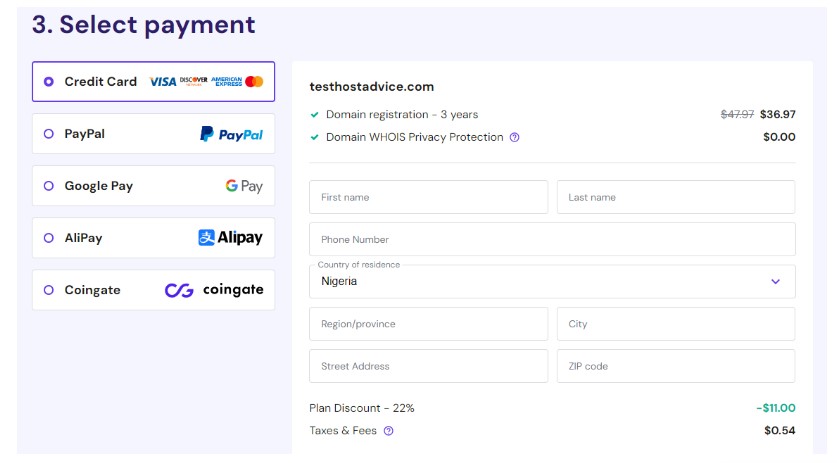Click '3. Select payment' heading
Image resolution: width=837 pixels, height=463 pixels.
pos(144,25)
